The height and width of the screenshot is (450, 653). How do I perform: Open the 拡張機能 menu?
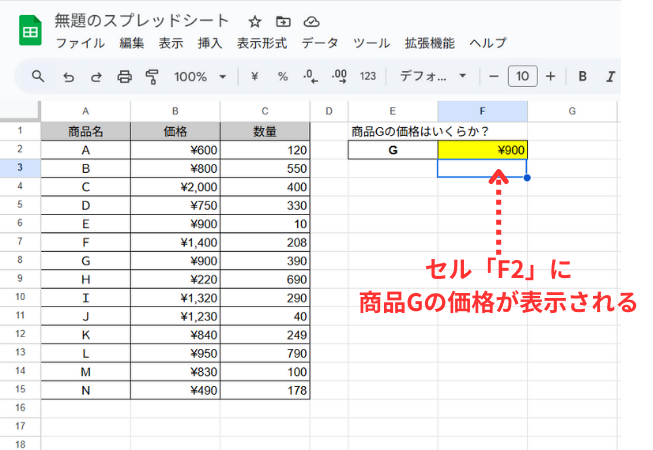click(x=429, y=43)
